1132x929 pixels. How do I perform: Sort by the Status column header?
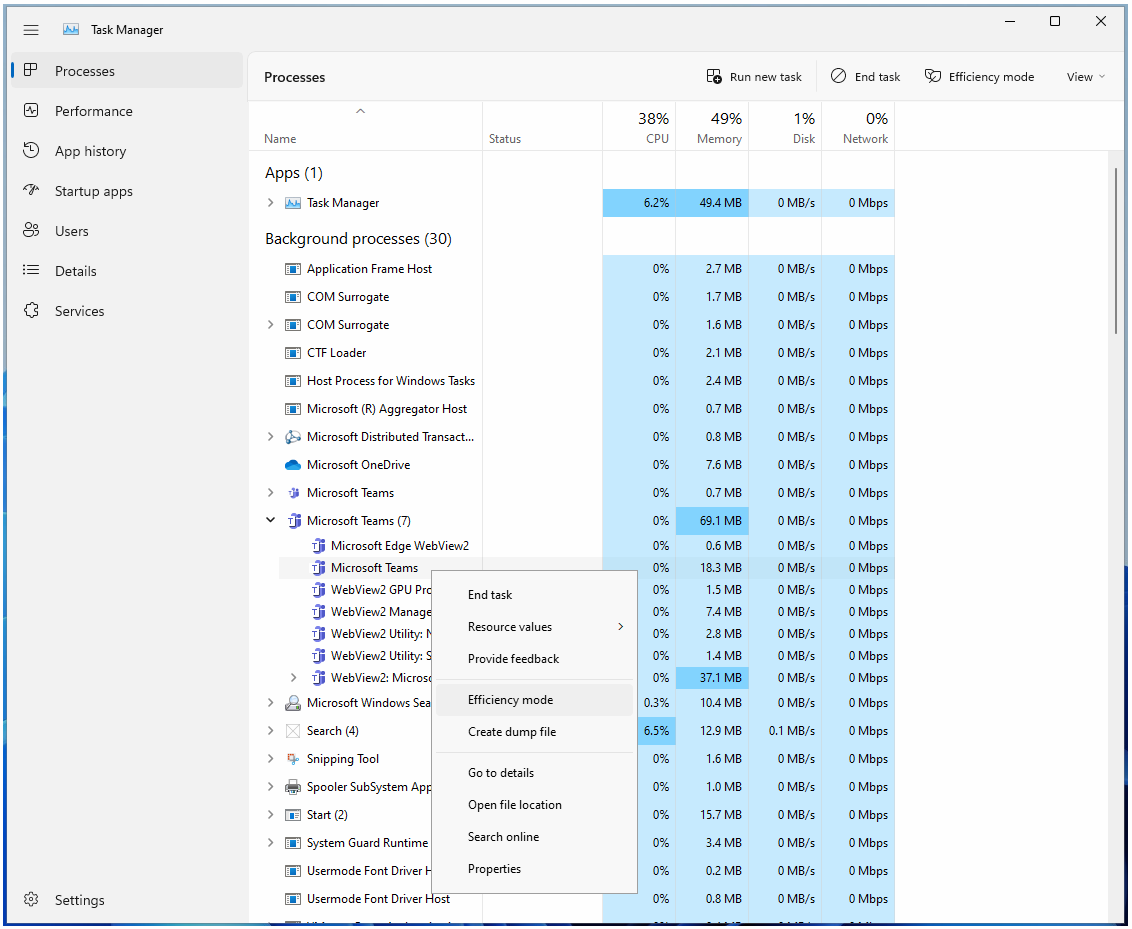(x=542, y=127)
